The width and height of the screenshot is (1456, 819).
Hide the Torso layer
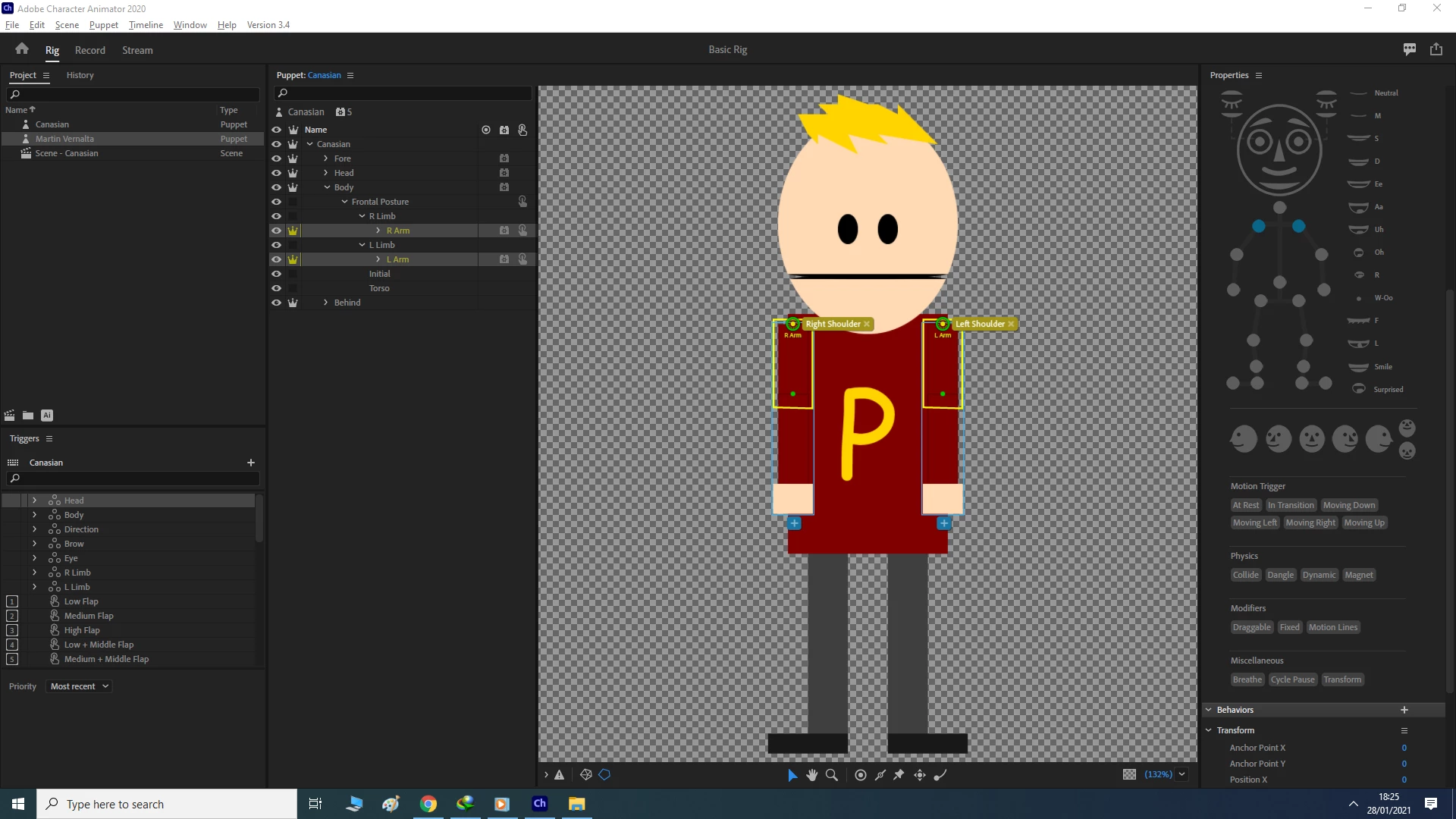pos(276,288)
